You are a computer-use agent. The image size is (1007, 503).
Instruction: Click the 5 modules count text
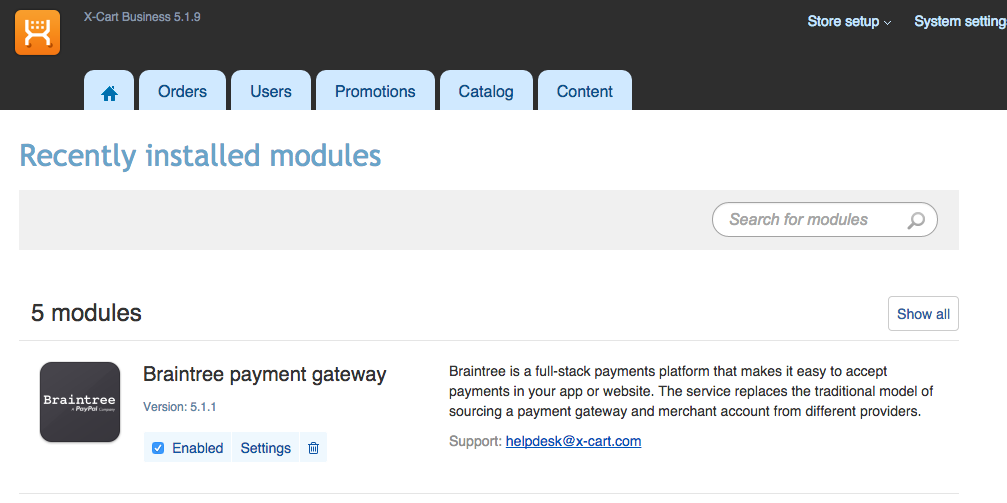pos(86,313)
